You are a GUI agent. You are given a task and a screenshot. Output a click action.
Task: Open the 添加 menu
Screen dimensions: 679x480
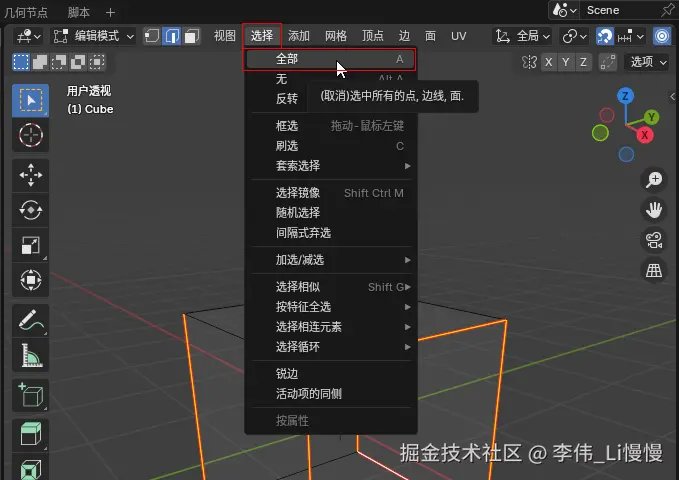pos(299,36)
